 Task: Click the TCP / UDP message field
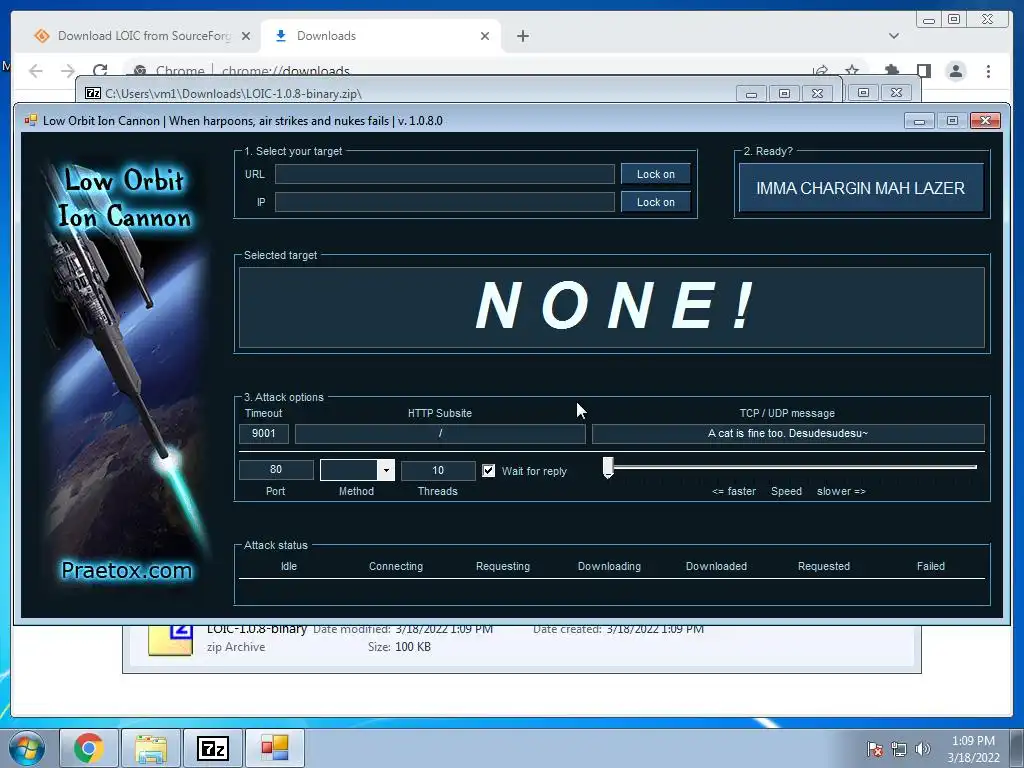(x=788, y=434)
